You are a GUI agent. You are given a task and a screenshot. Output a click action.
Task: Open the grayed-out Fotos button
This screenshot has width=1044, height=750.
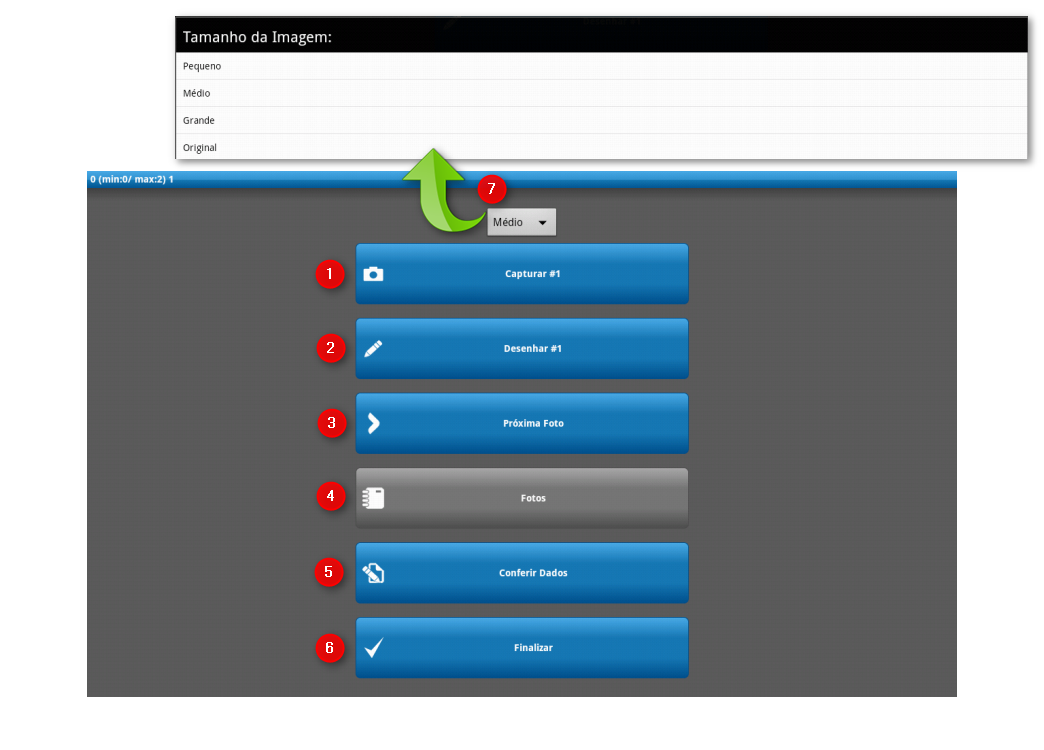(522, 498)
